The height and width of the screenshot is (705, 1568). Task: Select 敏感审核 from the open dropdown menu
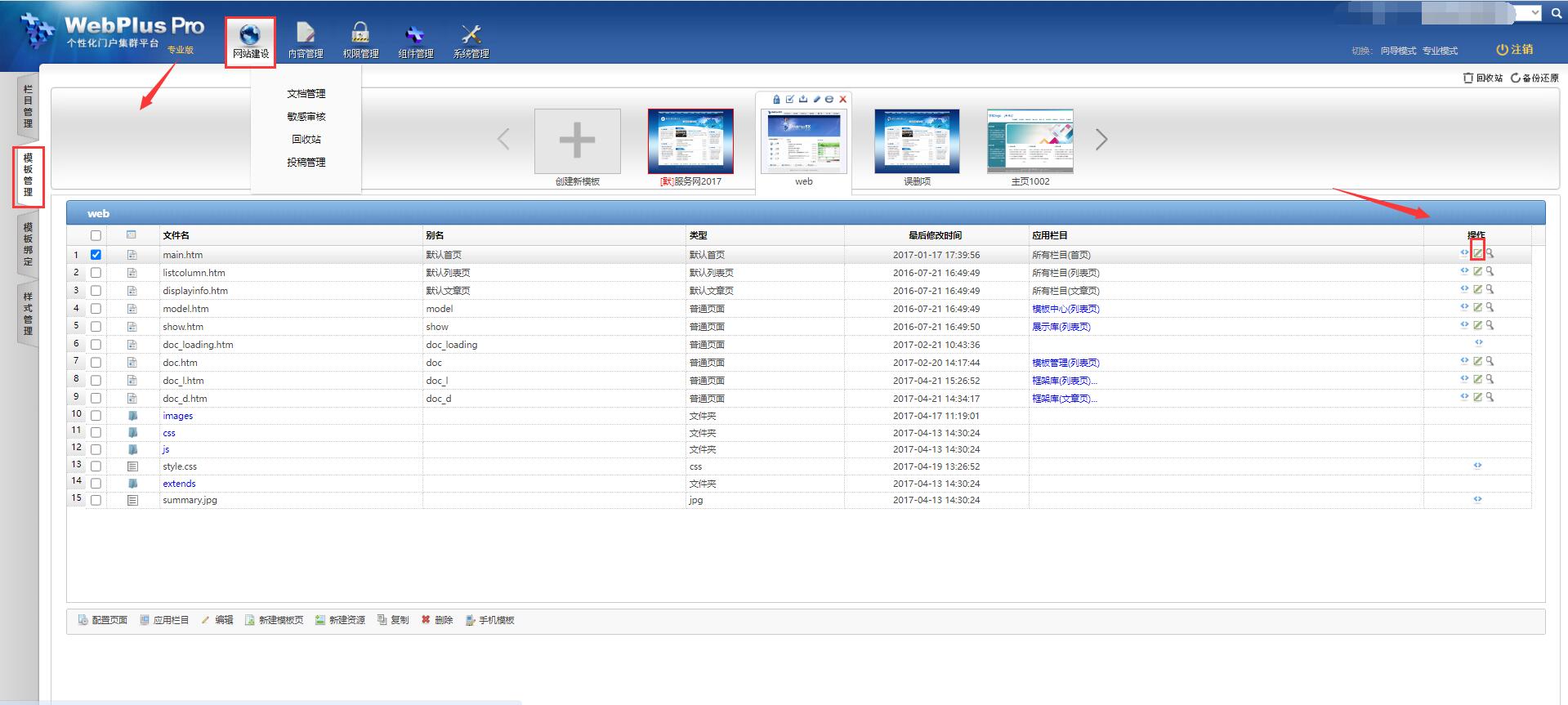[306, 117]
